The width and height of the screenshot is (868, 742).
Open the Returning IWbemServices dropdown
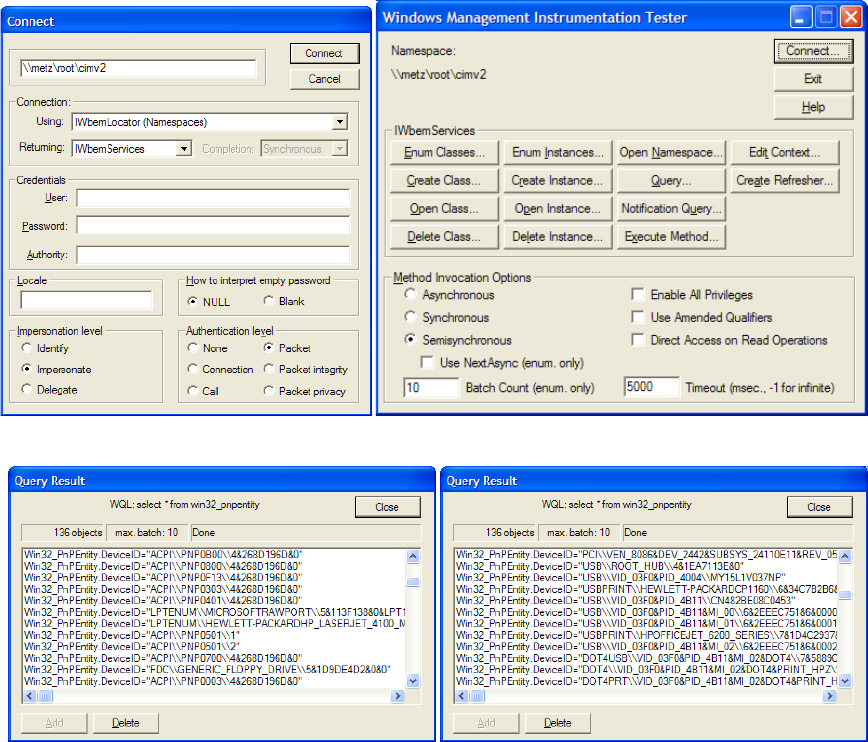183,149
